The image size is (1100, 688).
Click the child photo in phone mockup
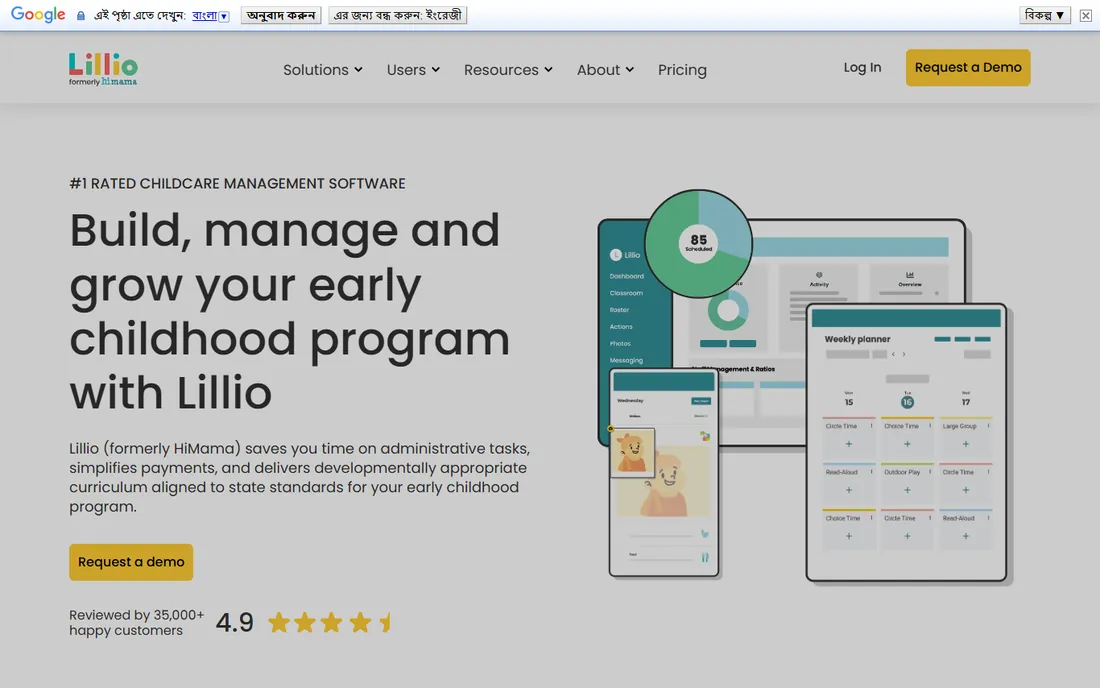632,453
